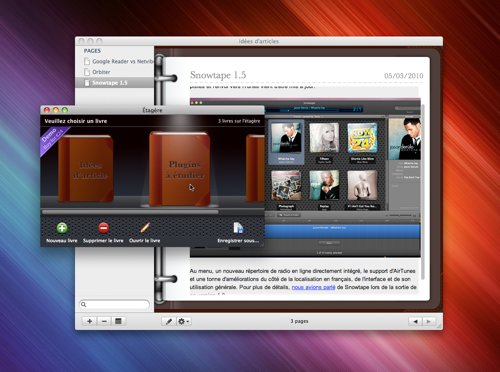
Task: Click the PAGES sidebar header
Action: 92,51
